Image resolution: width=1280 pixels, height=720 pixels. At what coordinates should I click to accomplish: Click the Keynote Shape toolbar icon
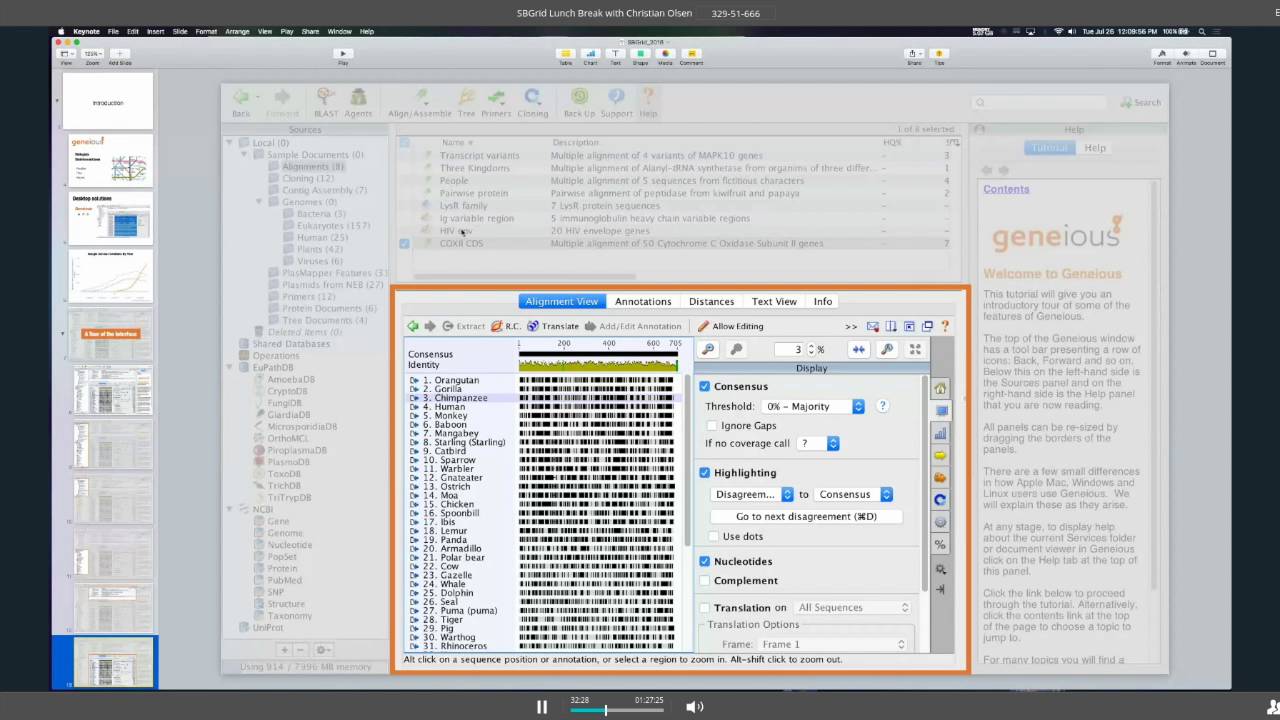pos(640,53)
